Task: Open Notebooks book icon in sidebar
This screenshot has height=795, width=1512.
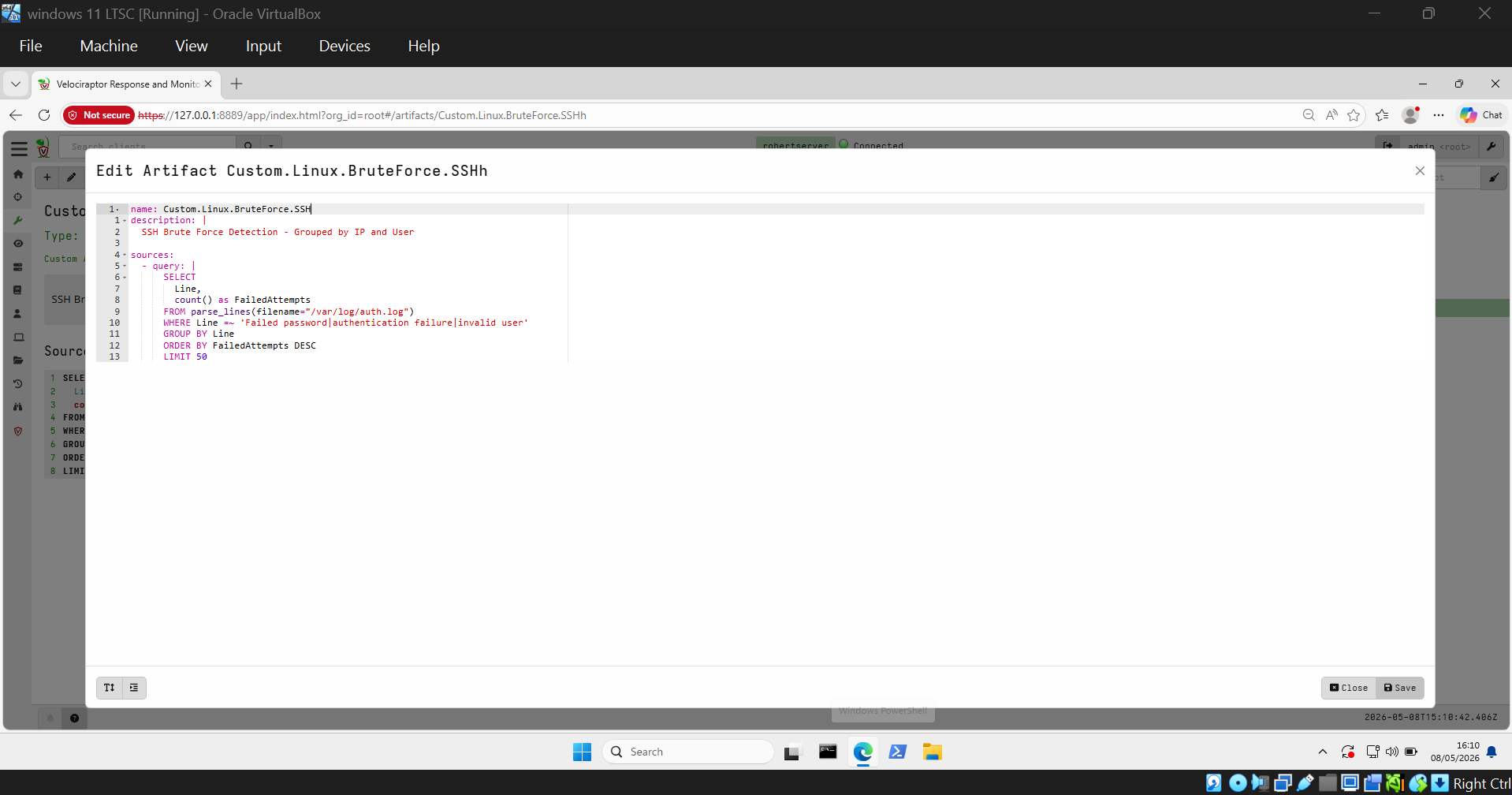Action: [18, 290]
